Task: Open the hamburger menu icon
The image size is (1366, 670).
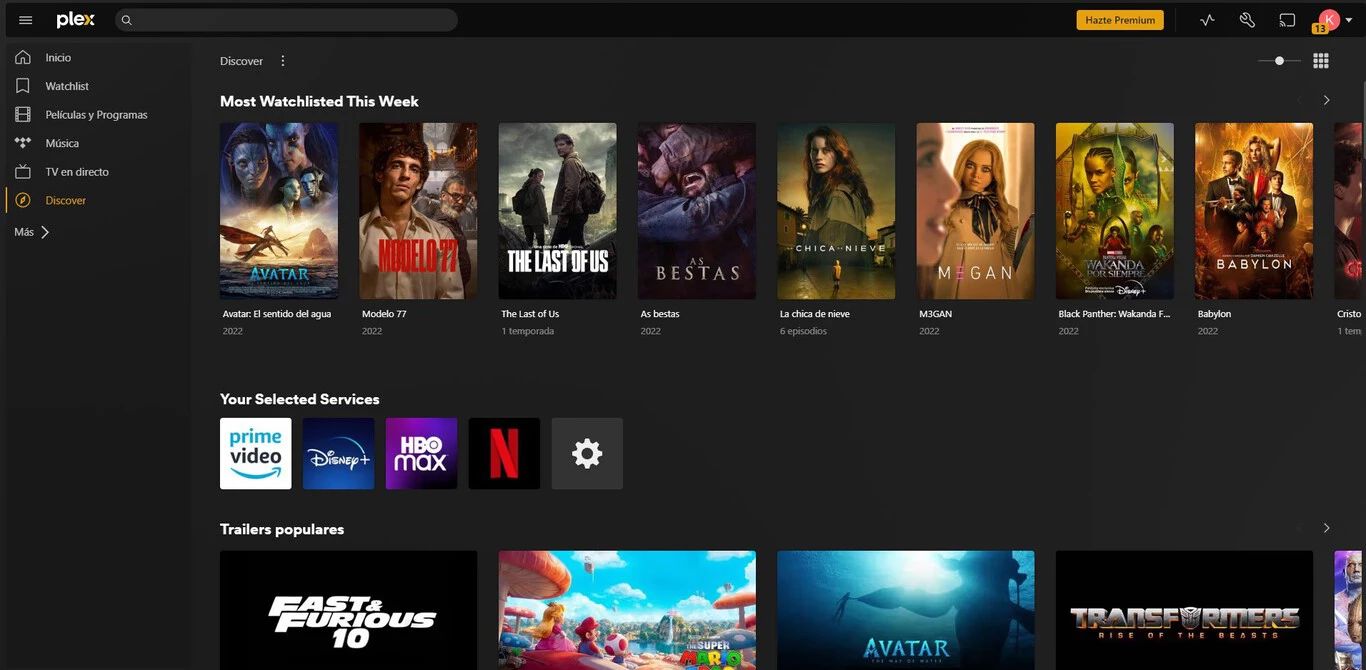Action: 26,20
